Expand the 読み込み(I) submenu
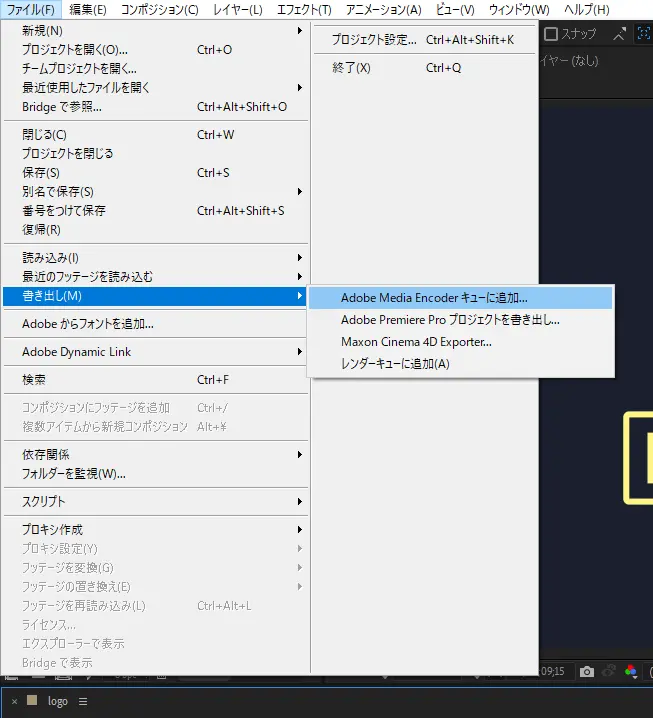 point(156,258)
